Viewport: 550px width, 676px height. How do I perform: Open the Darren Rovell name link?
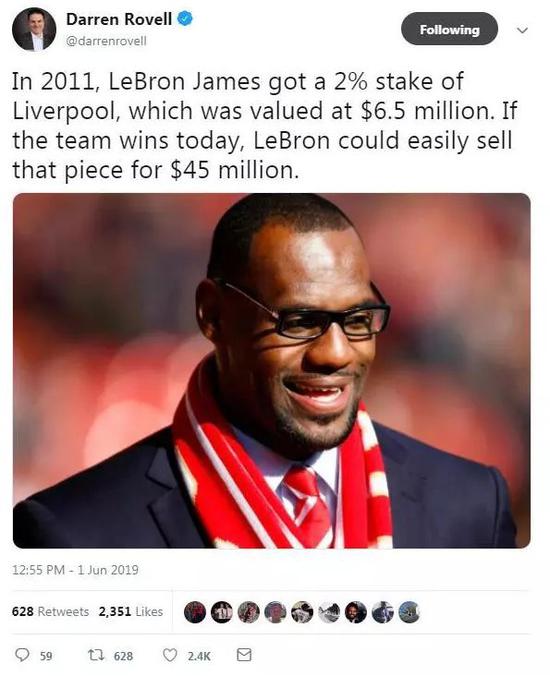pyautogui.click(x=119, y=19)
